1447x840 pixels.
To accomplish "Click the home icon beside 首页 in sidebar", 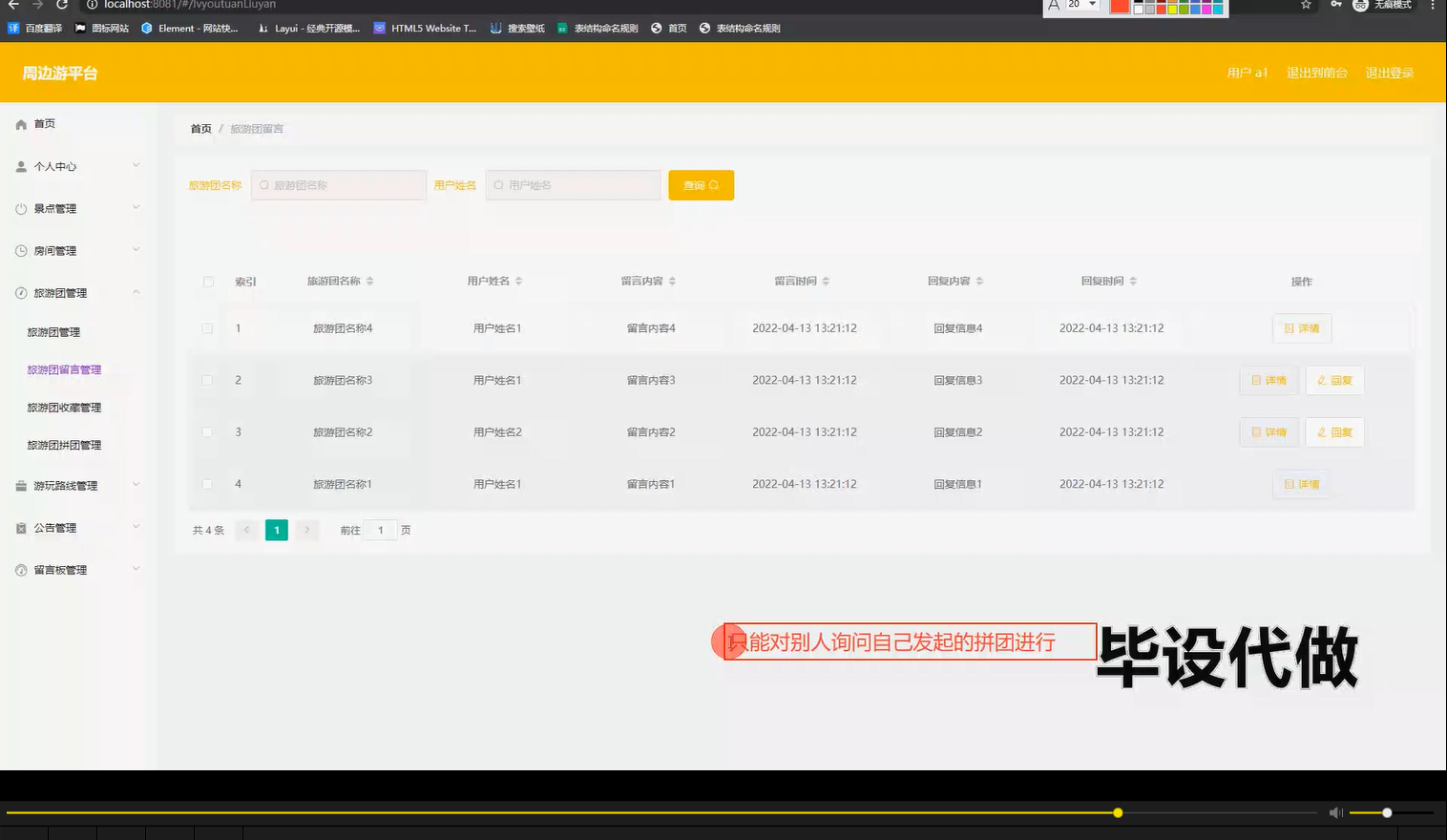I will pos(21,124).
